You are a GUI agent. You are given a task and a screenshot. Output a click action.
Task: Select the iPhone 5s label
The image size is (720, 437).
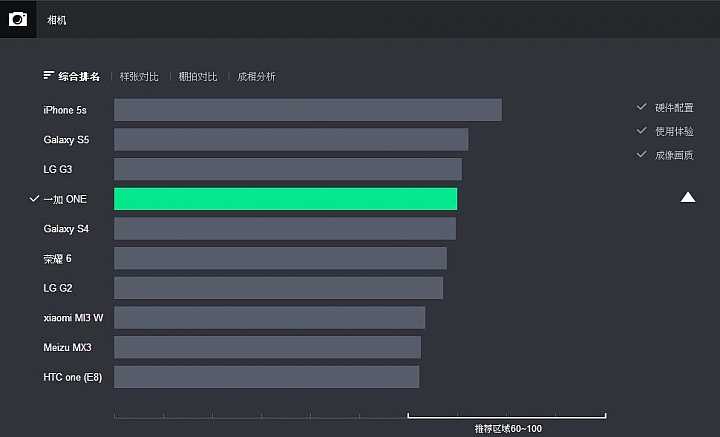click(65, 110)
